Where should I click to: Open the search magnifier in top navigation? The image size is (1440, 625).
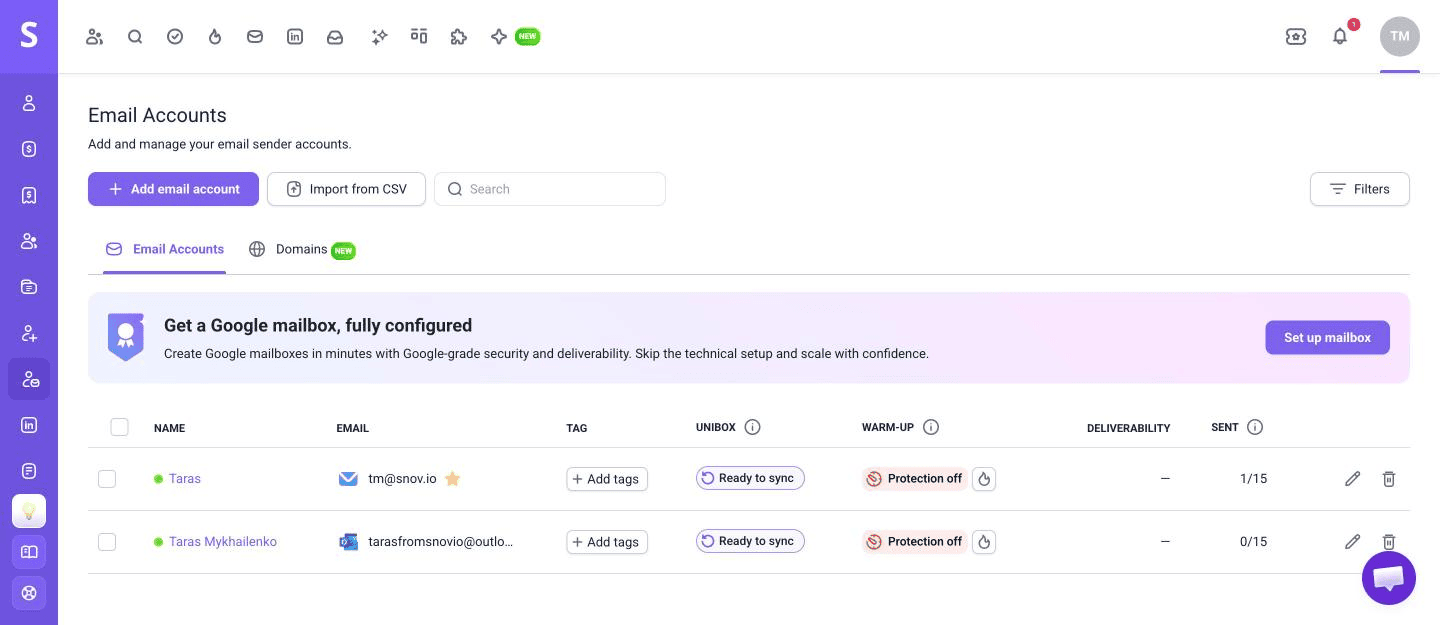[135, 37]
